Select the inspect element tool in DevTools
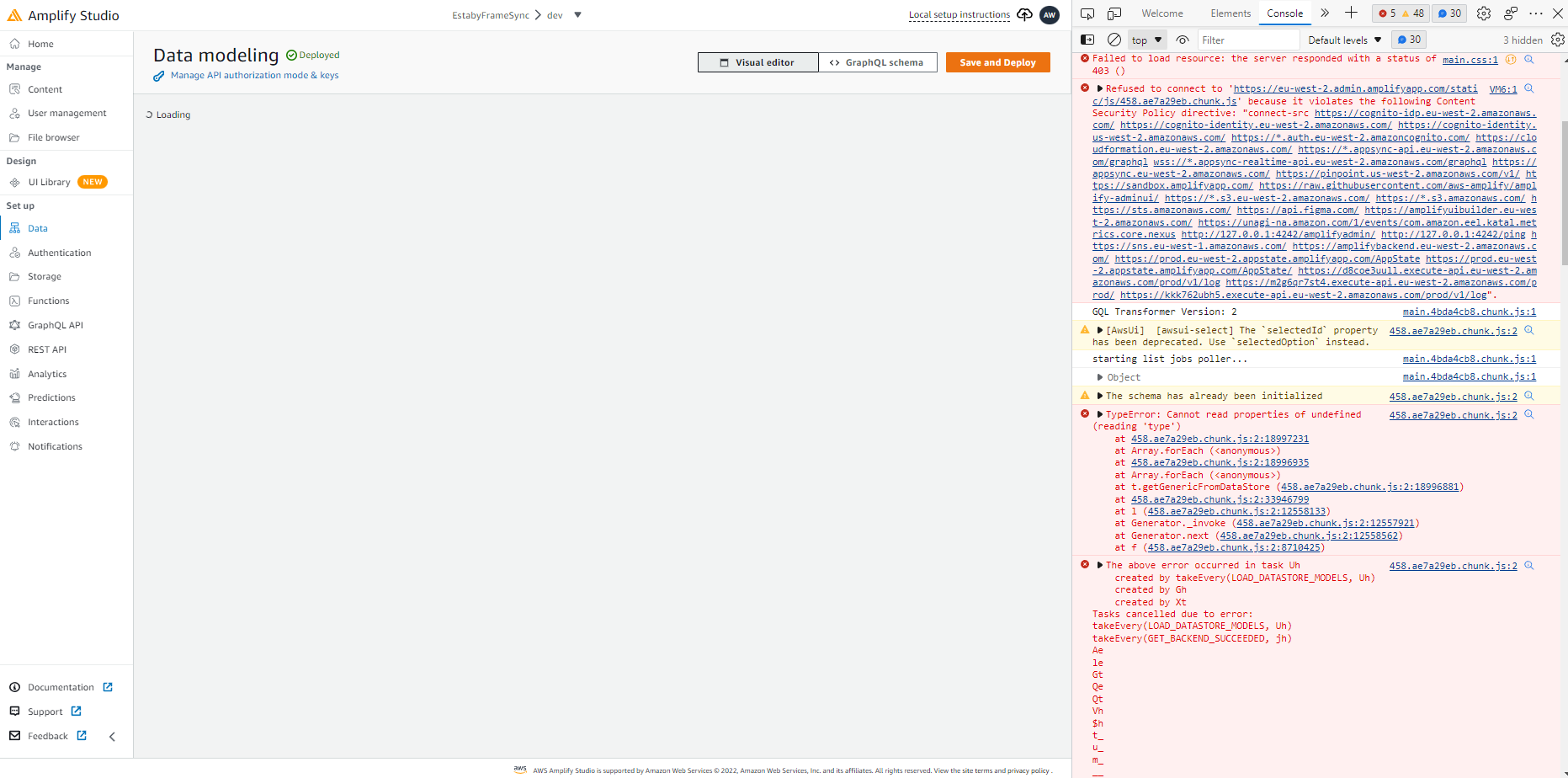Viewport: 1568px width, 778px height. (1087, 13)
